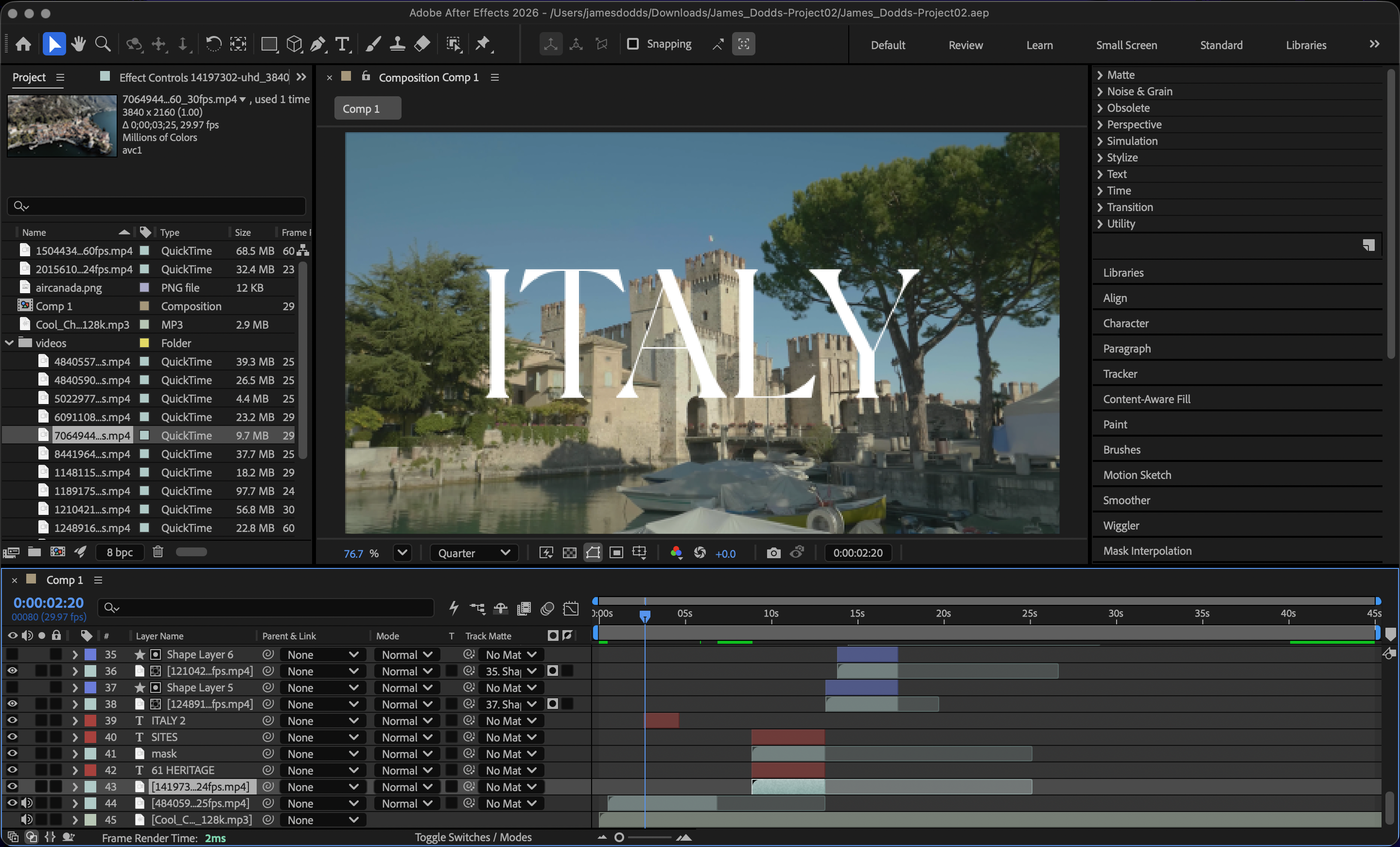
Task: Open the Graph Editor in timeline
Action: (571, 609)
